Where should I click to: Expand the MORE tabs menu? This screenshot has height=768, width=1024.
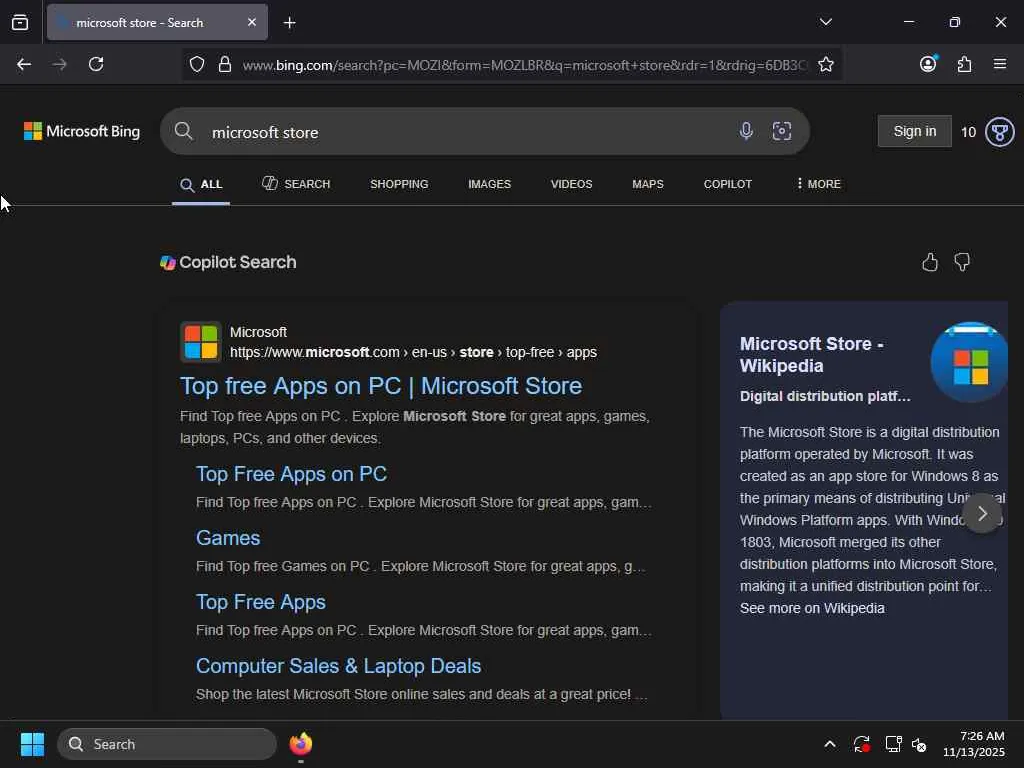[818, 184]
